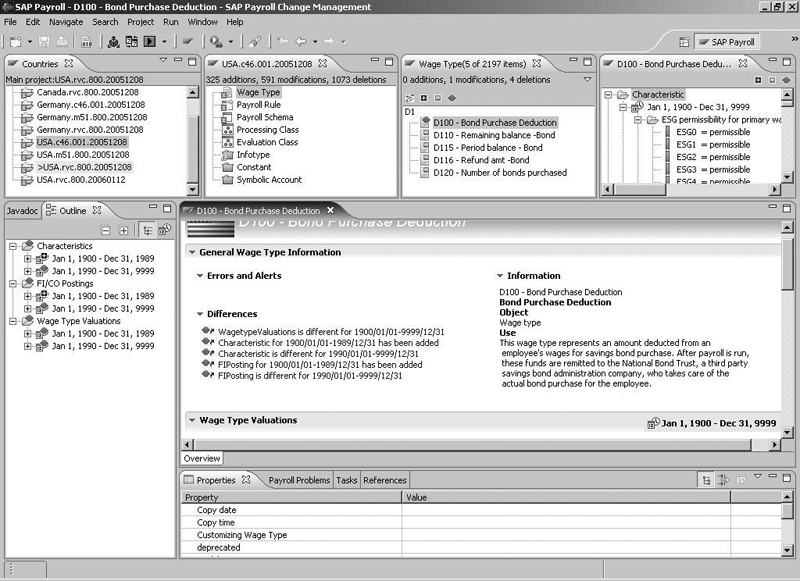Screen dimensions: 800x581
Task: Collapse the Differences section
Action: [200, 314]
